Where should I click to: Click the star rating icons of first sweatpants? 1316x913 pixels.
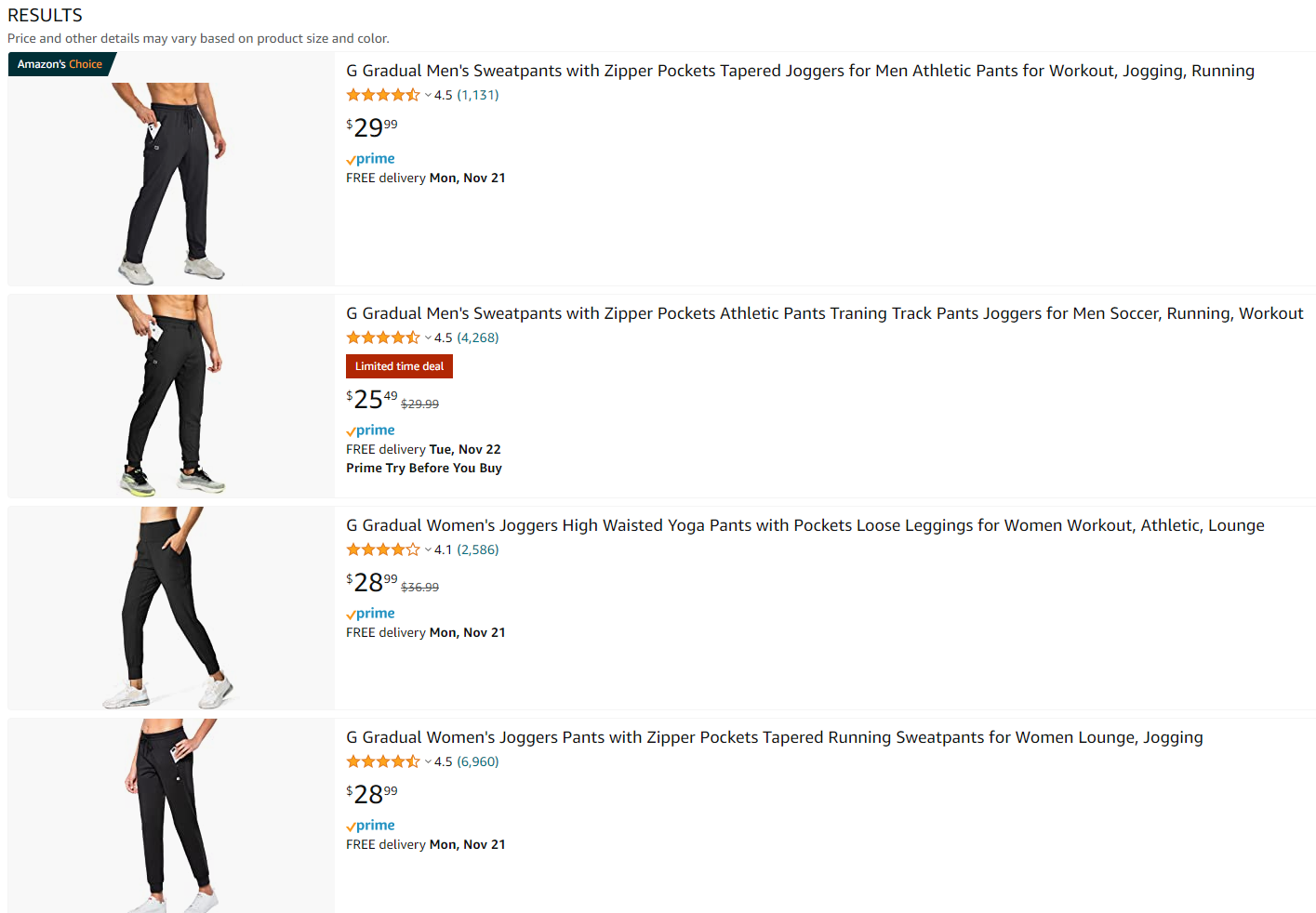click(383, 95)
